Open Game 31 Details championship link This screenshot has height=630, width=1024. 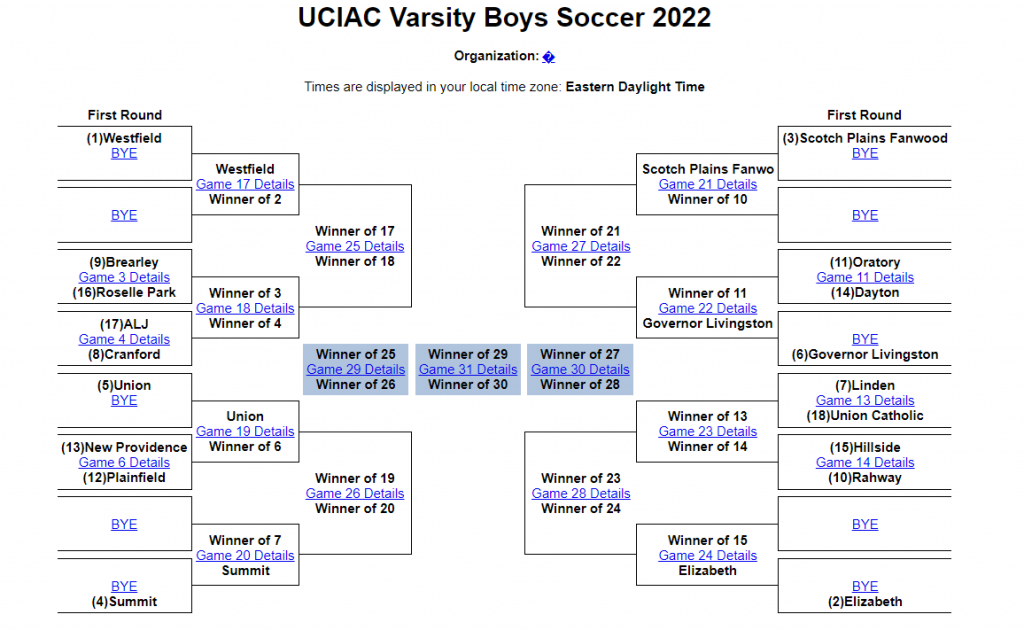click(x=468, y=370)
